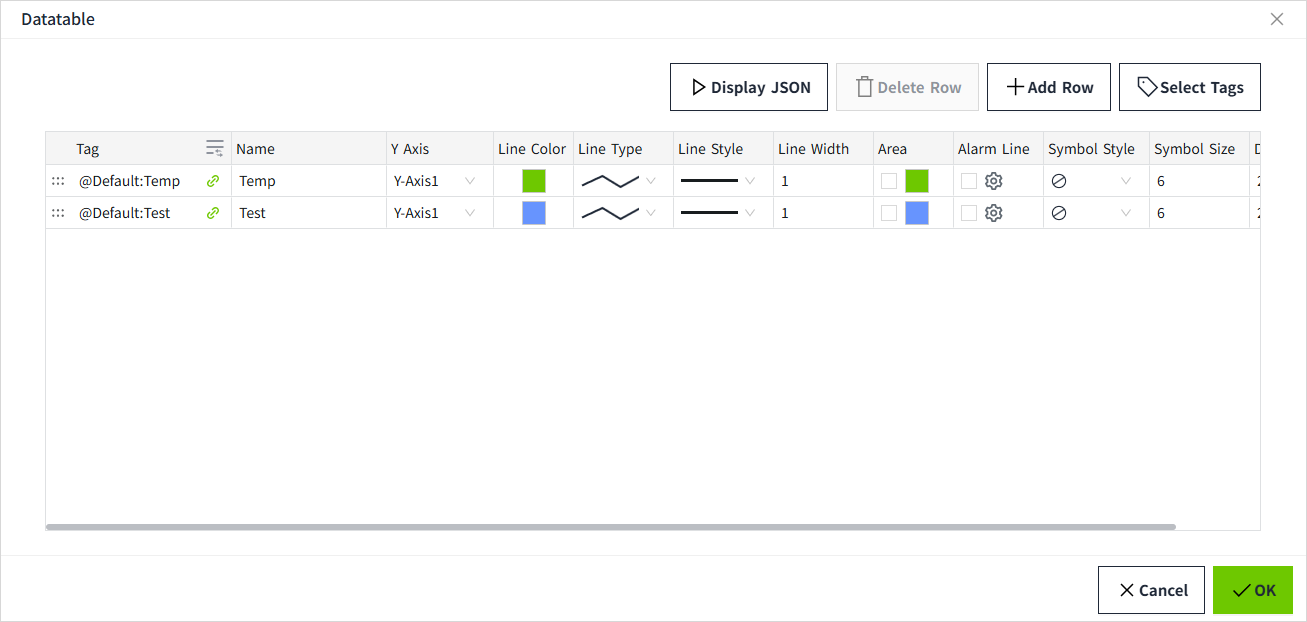The height and width of the screenshot is (622, 1307).
Task: Click the Add Row button
Action: pyautogui.click(x=1049, y=87)
